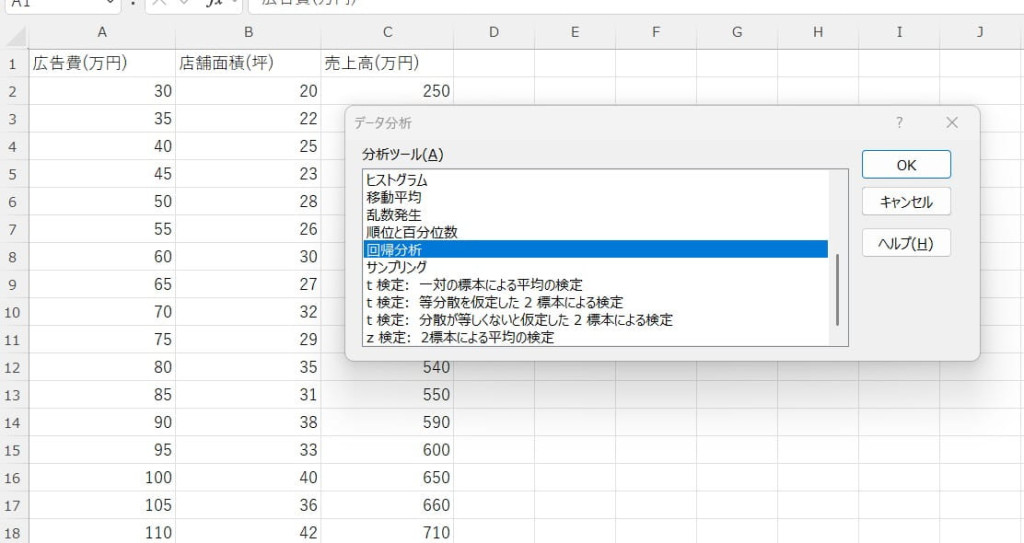
Task: Select ヒストグラム in the analysis tools list
Action: (x=397, y=181)
